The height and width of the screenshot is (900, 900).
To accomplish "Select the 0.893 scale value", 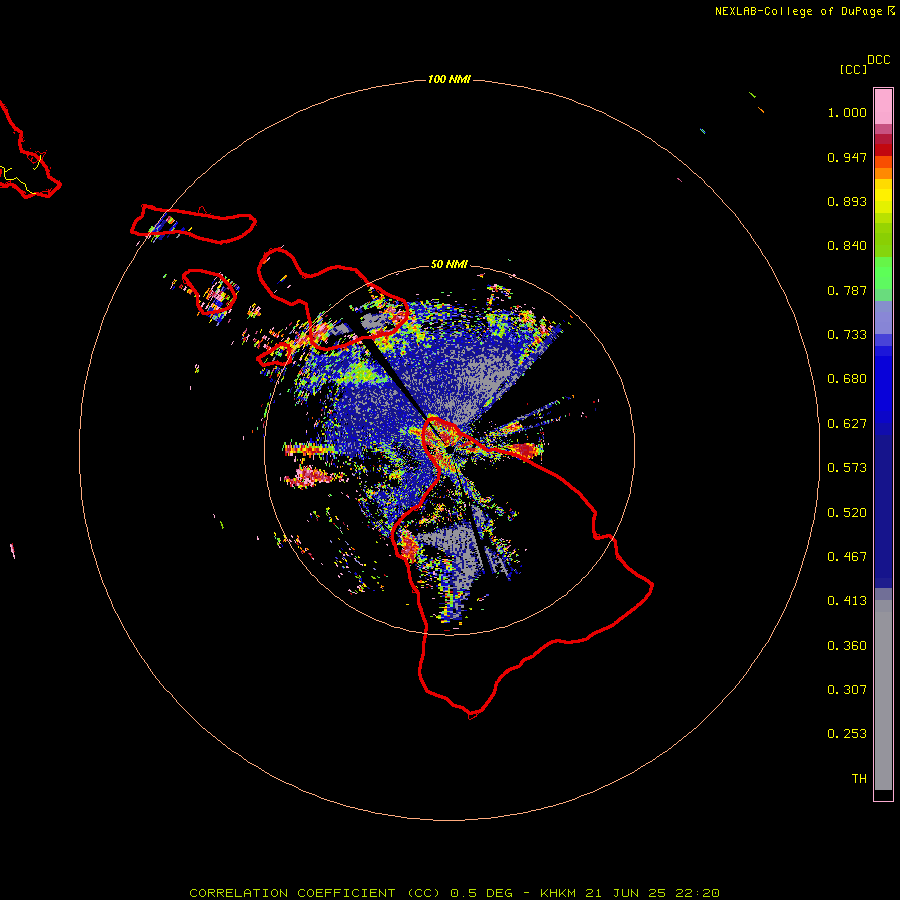I will click(847, 201).
